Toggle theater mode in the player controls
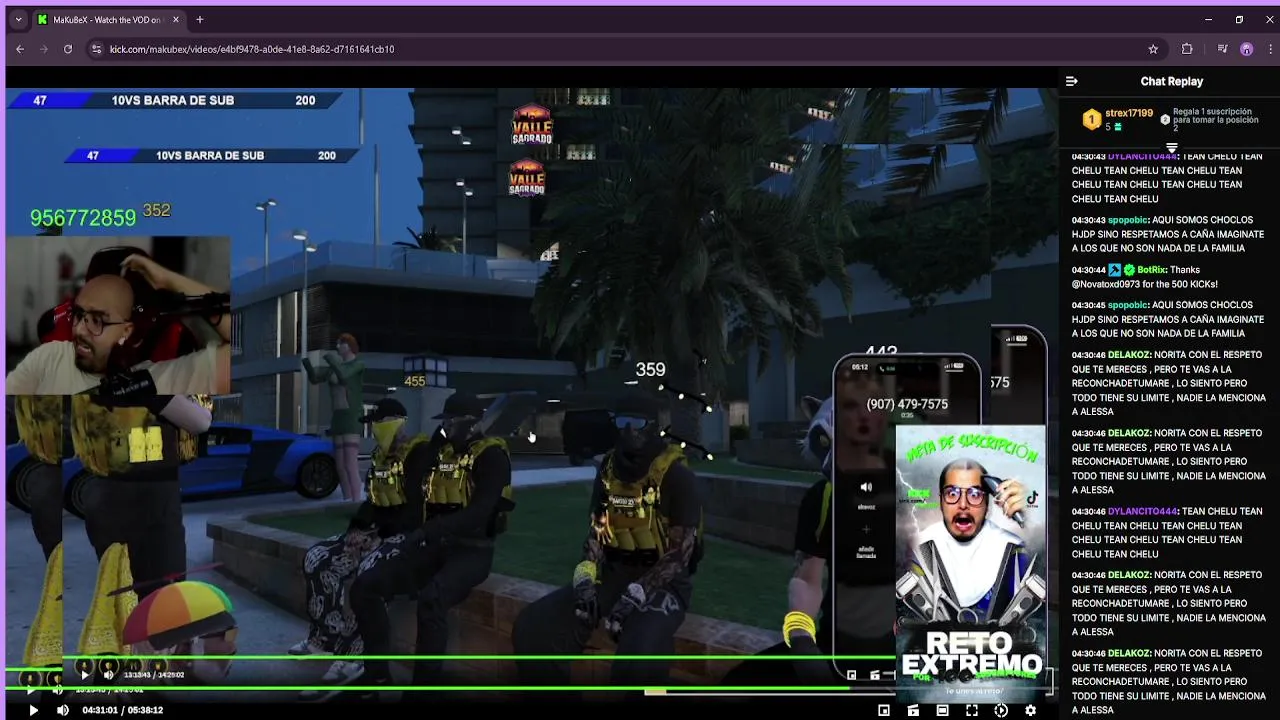Viewport: 1280px width, 720px height. pyautogui.click(x=942, y=710)
